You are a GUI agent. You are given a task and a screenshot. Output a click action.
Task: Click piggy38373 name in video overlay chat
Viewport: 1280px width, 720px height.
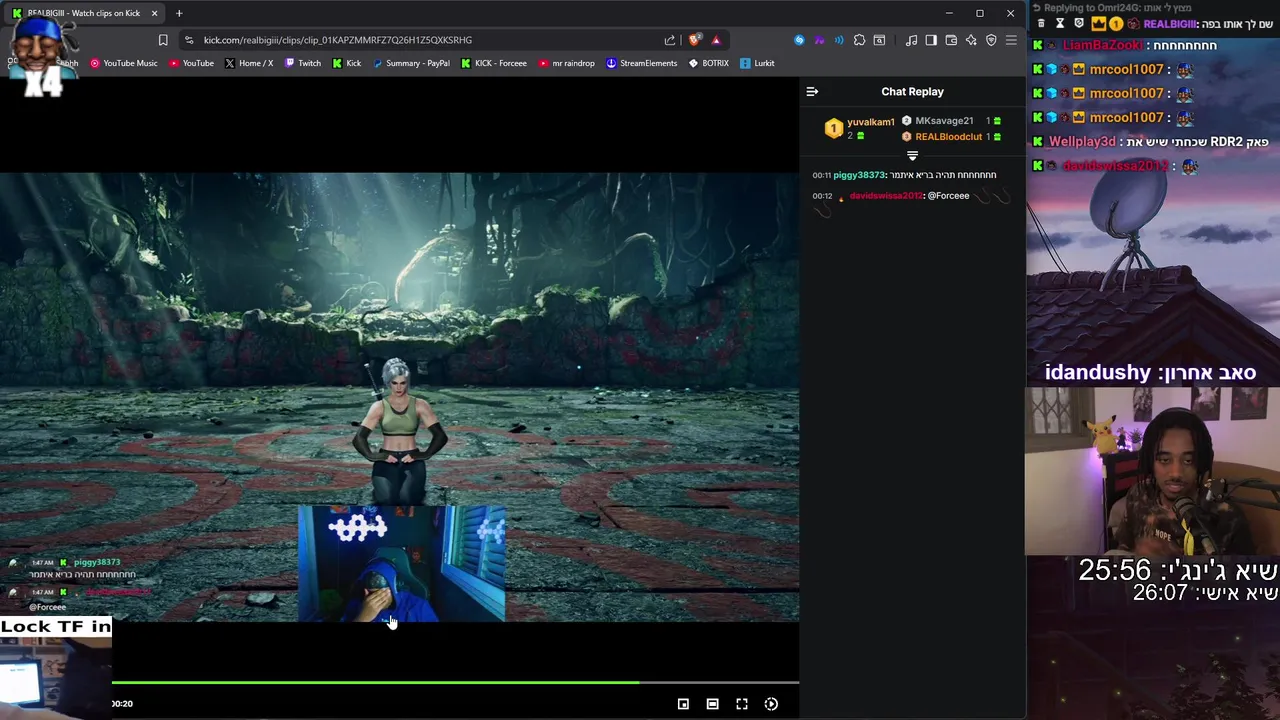pos(97,563)
